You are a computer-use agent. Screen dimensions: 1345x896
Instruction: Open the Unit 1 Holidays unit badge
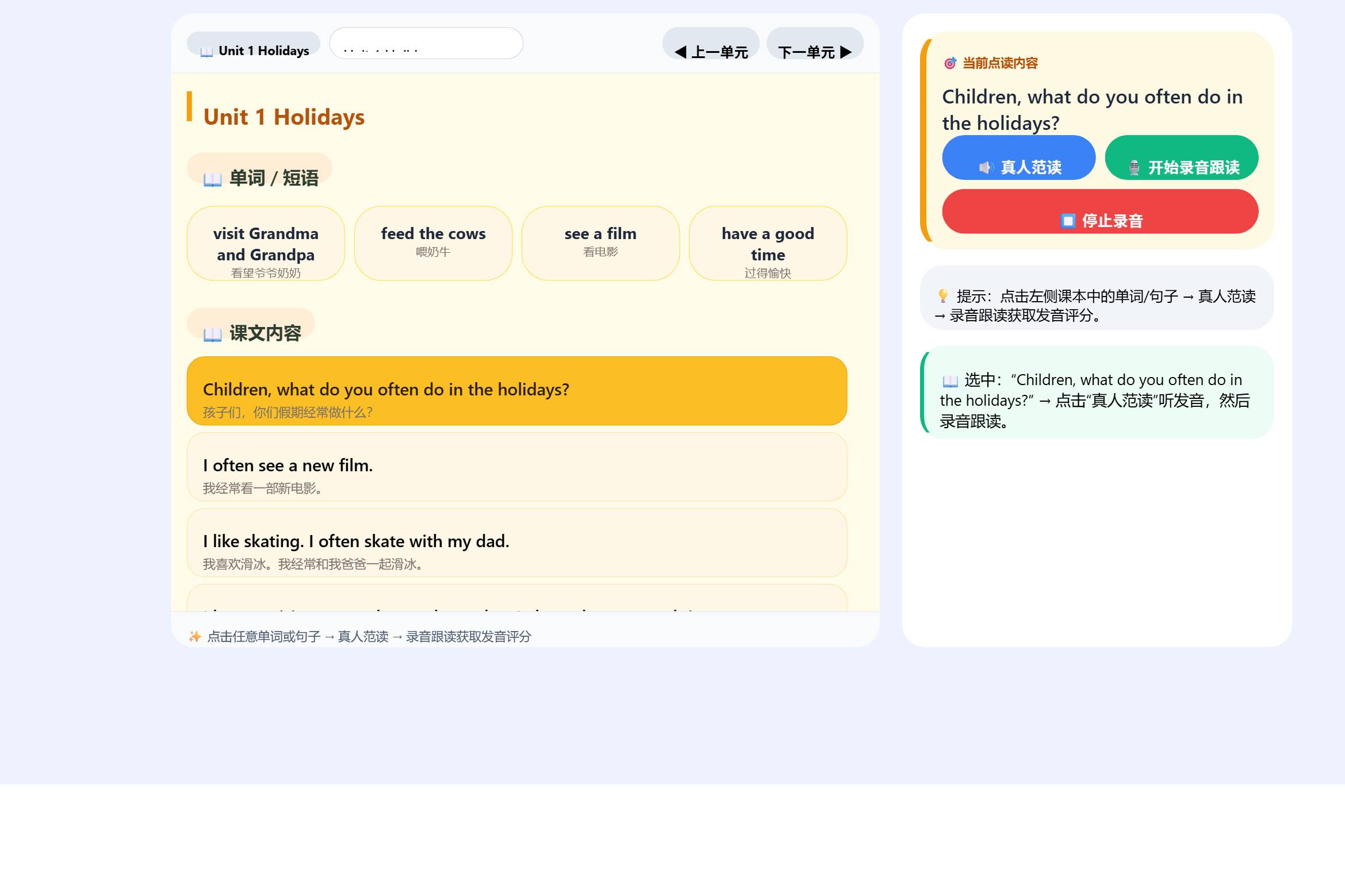tap(254, 44)
